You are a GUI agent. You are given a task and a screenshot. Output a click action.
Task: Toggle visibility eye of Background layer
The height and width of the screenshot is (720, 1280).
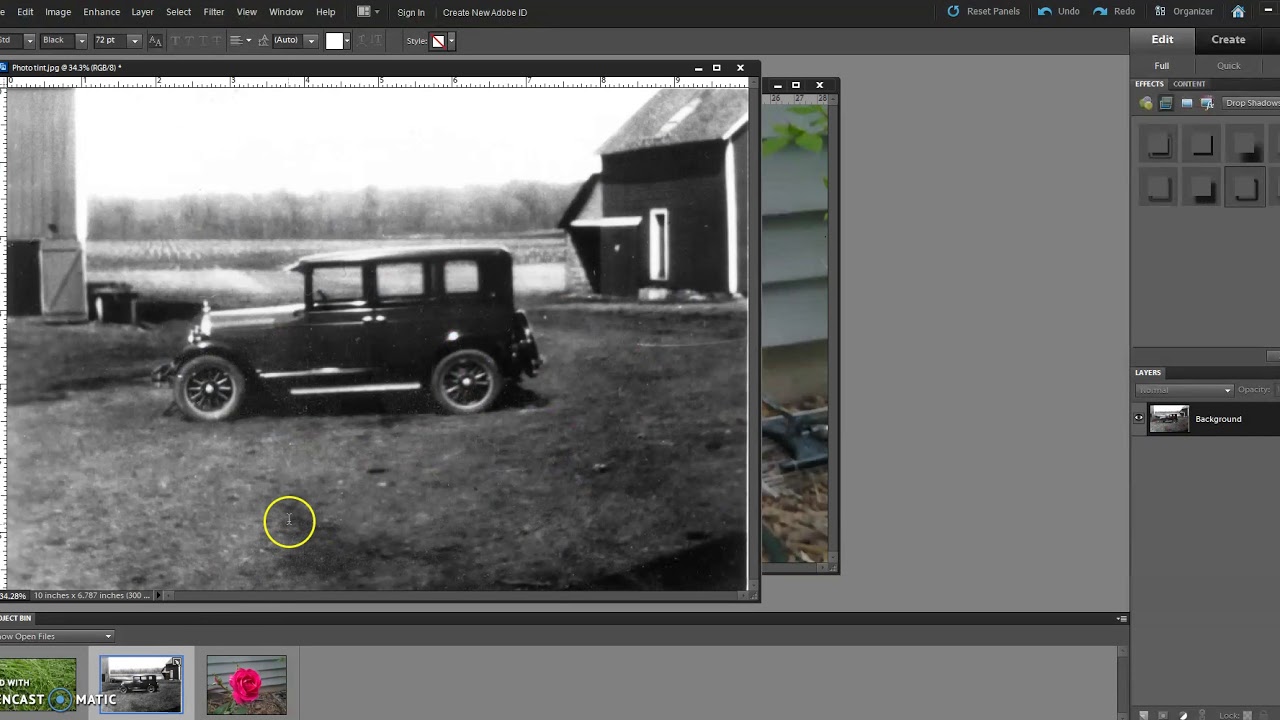click(x=1138, y=418)
